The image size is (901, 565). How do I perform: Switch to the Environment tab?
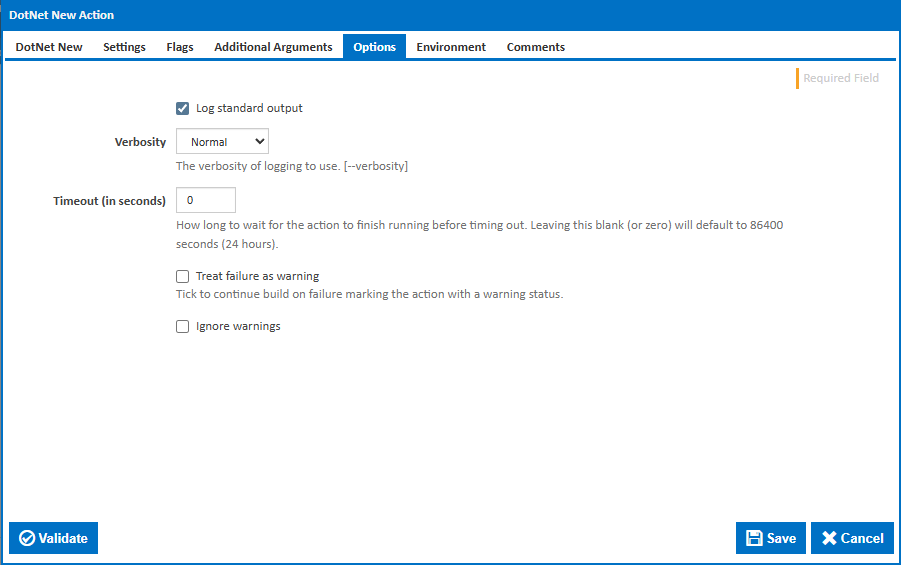tap(451, 47)
